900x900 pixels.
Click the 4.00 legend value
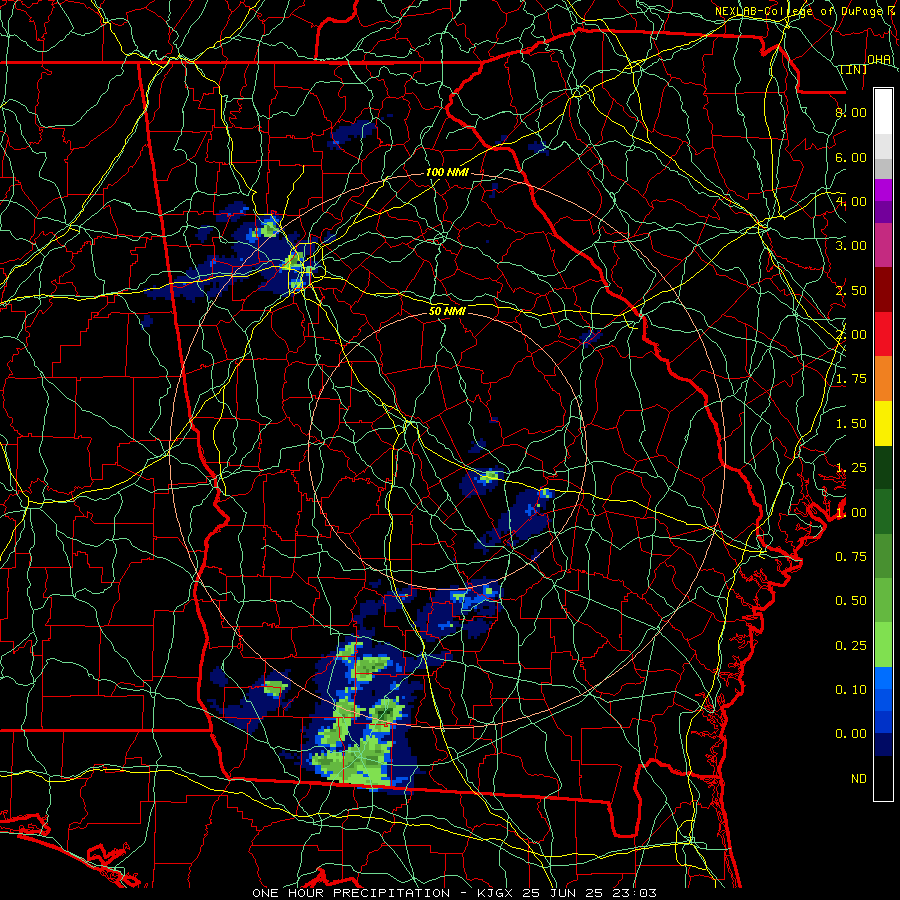851,201
